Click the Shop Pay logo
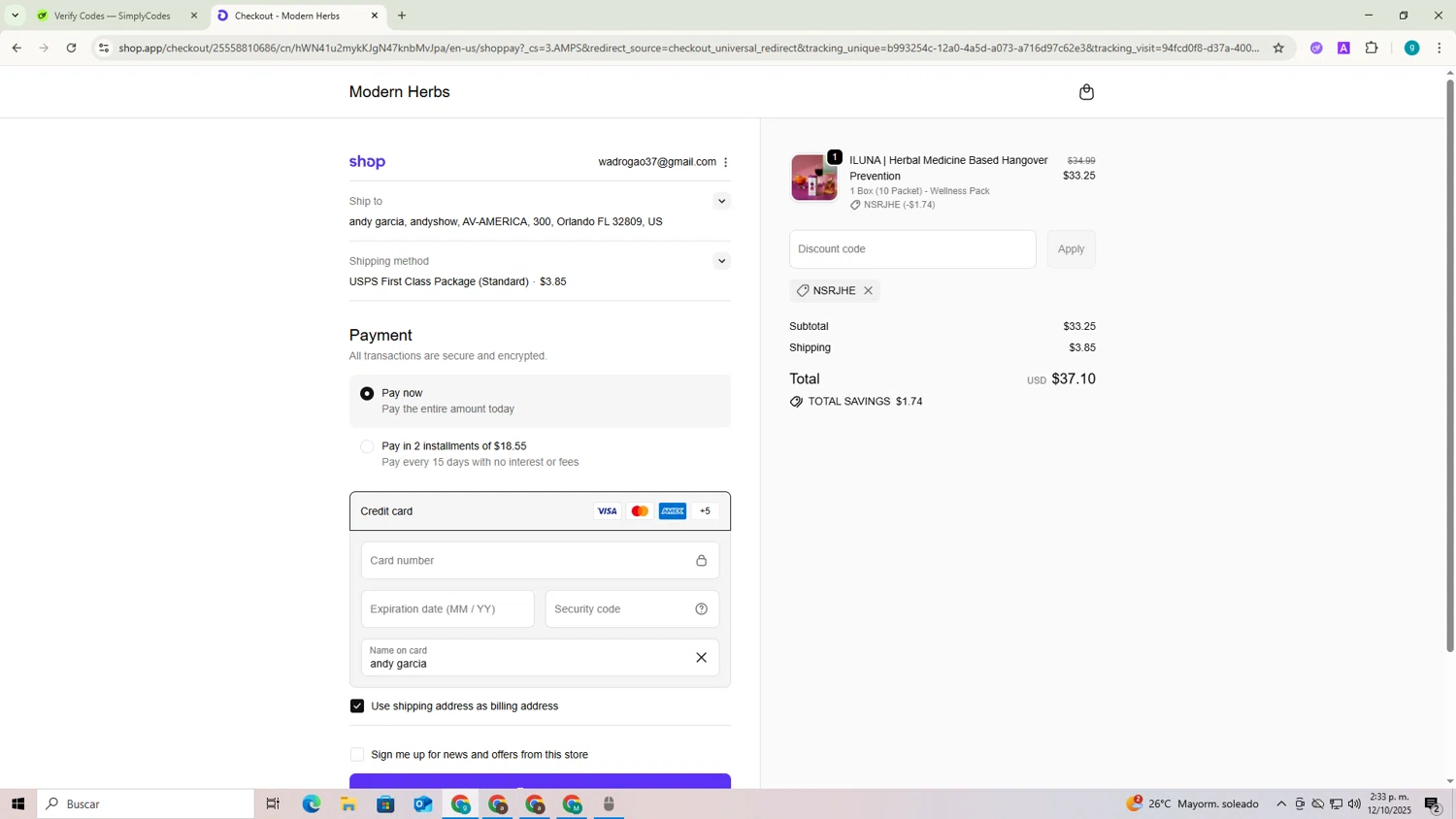The height and width of the screenshot is (819, 1456). [x=367, y=162]
